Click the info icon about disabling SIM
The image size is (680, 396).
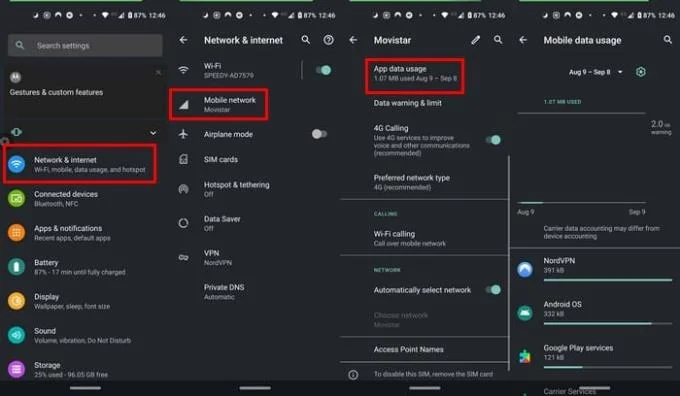353,374
